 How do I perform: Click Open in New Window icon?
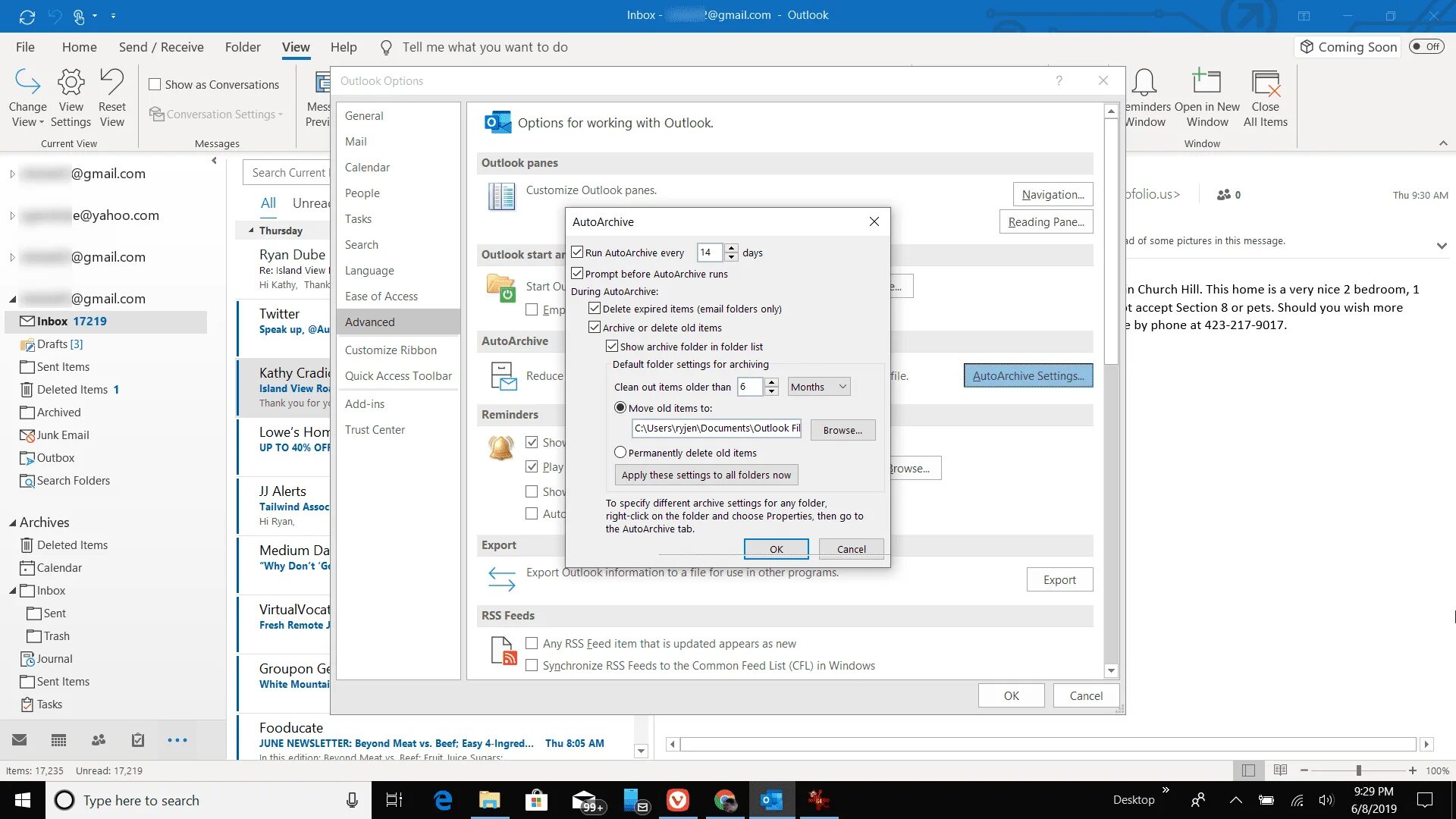tap(1207, 83)
